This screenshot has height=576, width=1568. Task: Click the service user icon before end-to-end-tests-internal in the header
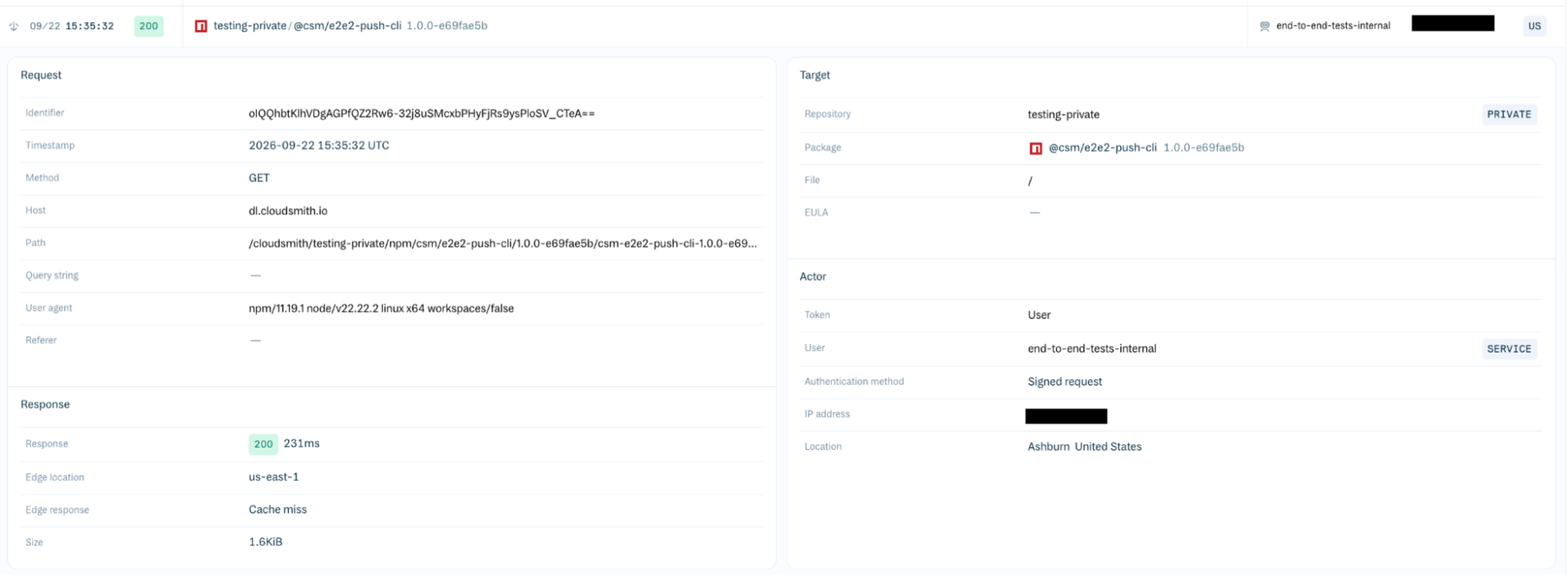[1264, 26]
